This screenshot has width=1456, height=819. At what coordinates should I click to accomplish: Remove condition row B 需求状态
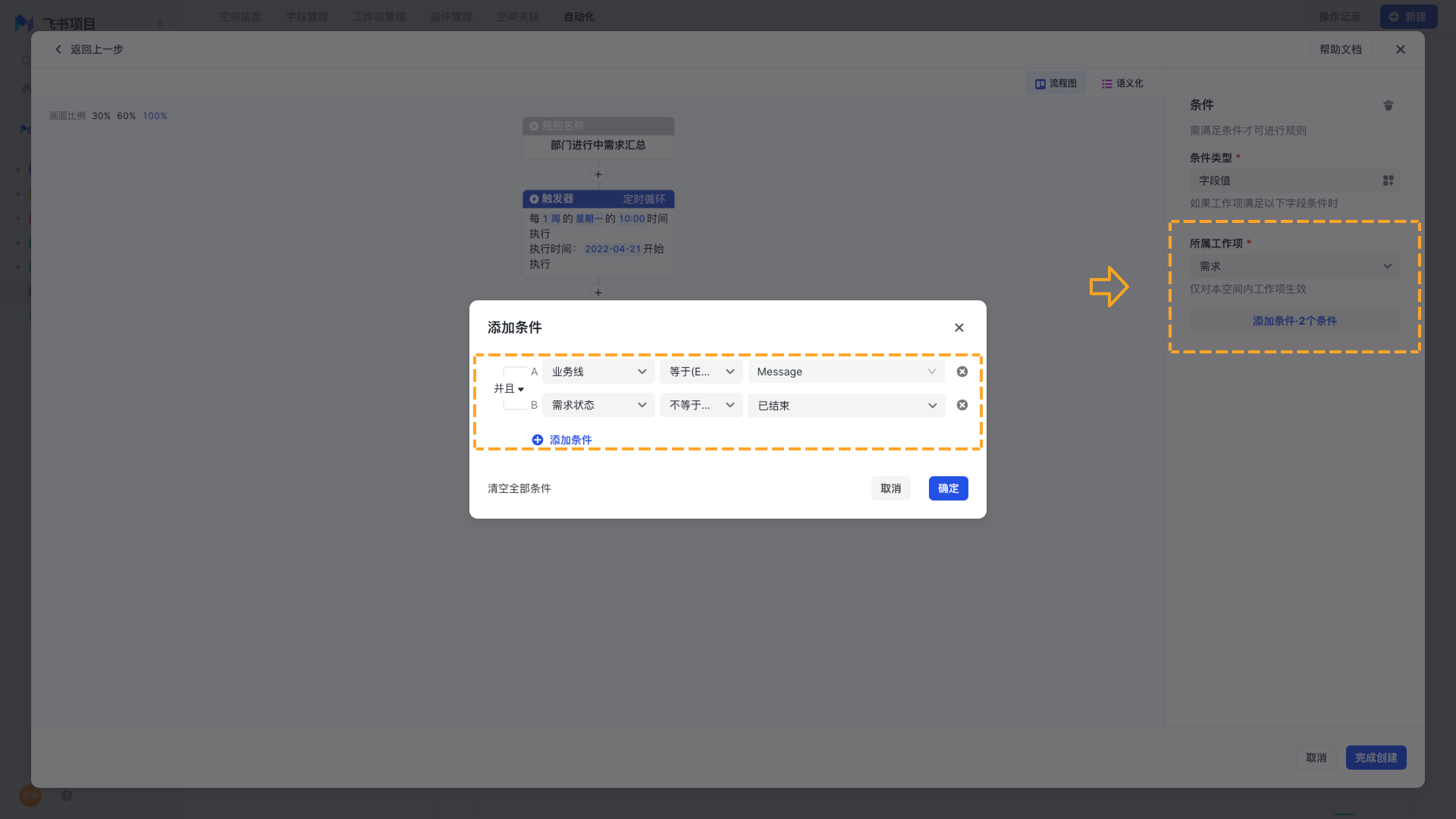[x=962, y=405]
